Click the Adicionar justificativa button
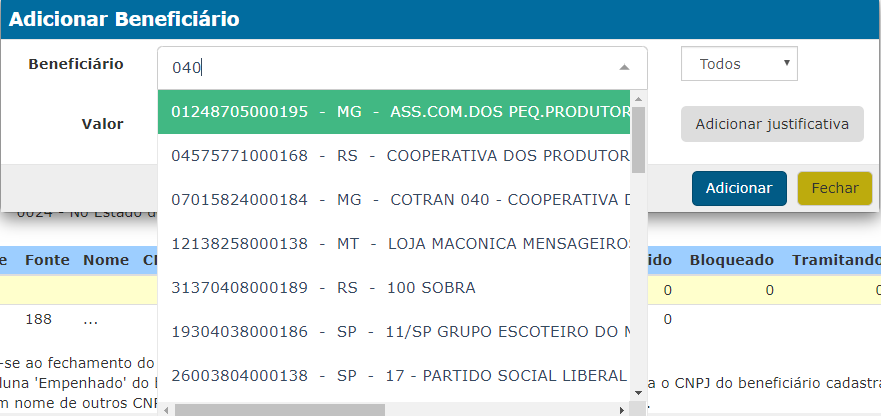Viewport: 881px width, 416px height. click(x=772, y=124)
